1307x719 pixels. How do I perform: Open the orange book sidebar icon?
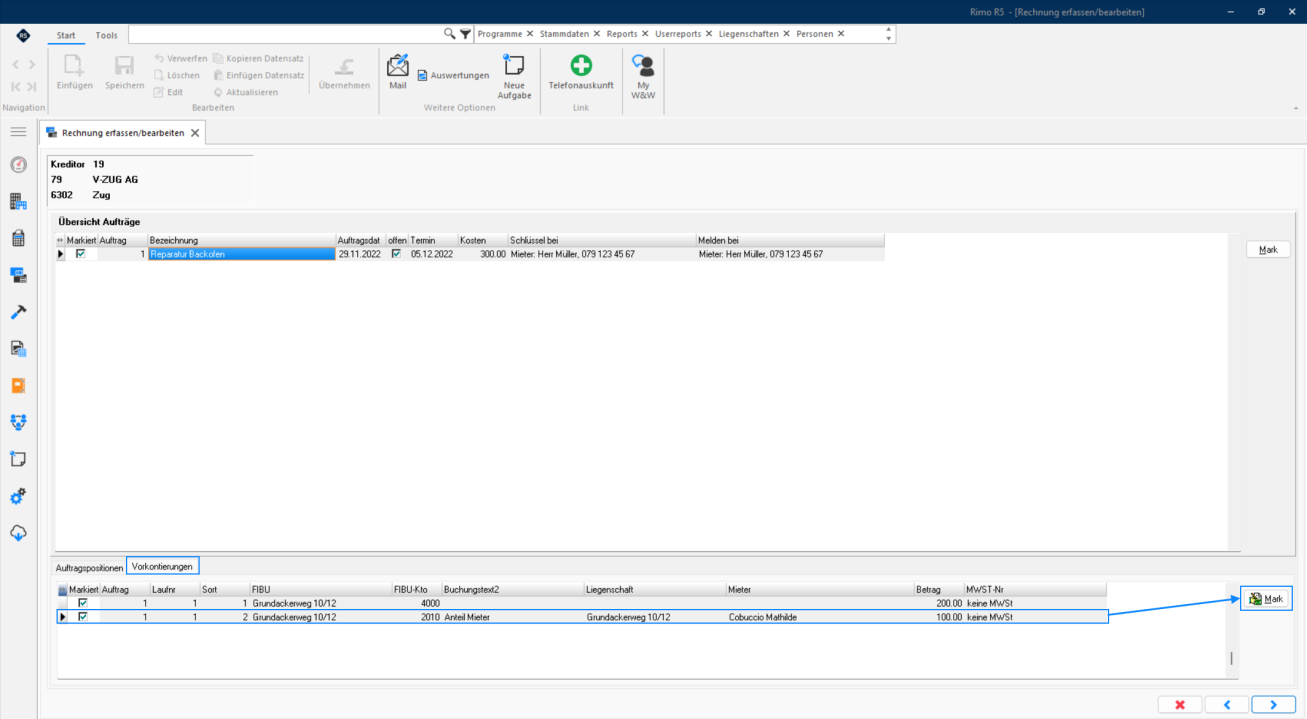point(18,385)
